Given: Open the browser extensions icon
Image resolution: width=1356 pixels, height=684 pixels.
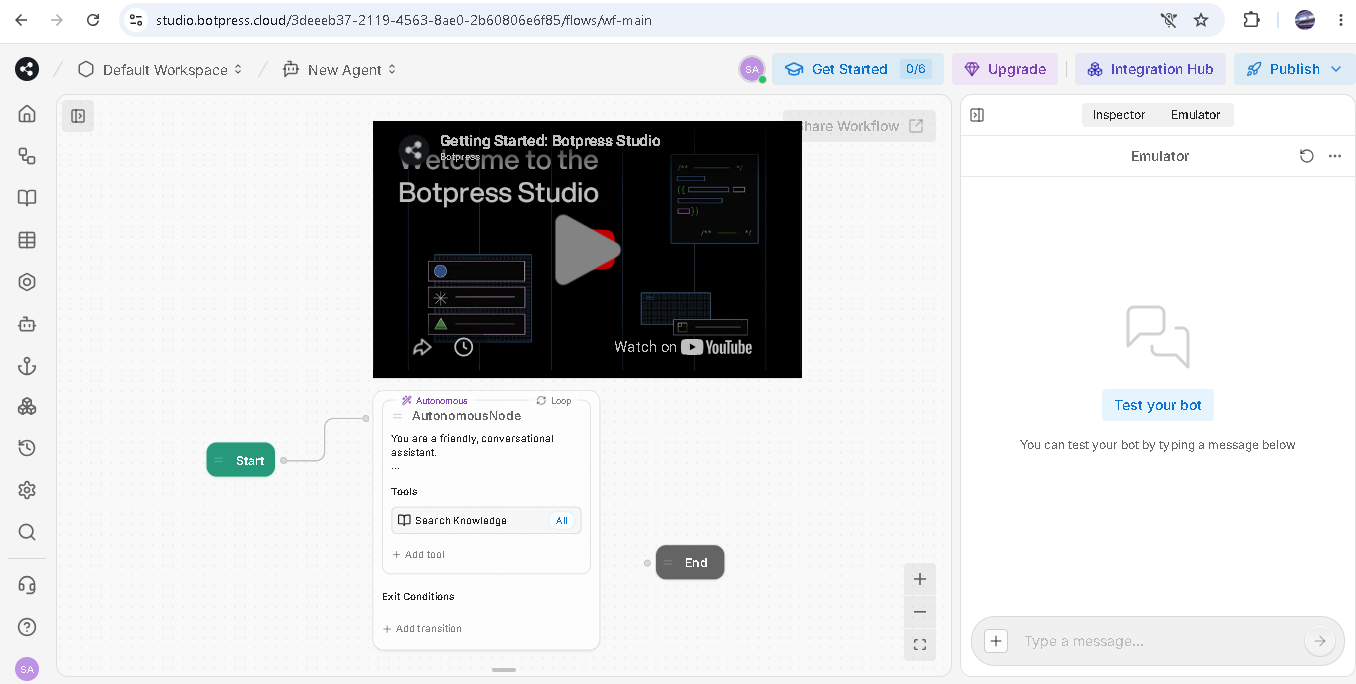Looking at the screenshot, I should point(1251,19).
